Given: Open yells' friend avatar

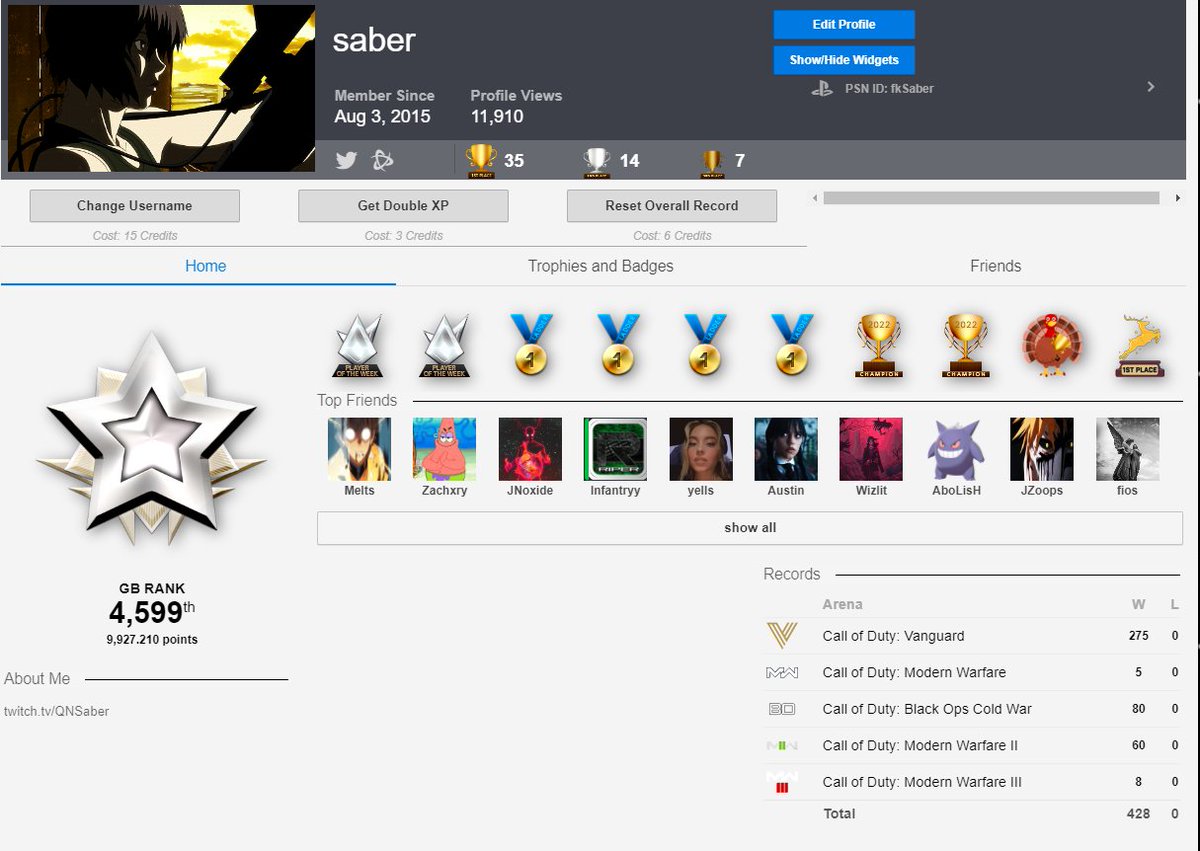Looking at the screenshot, I should click(700, 450).
